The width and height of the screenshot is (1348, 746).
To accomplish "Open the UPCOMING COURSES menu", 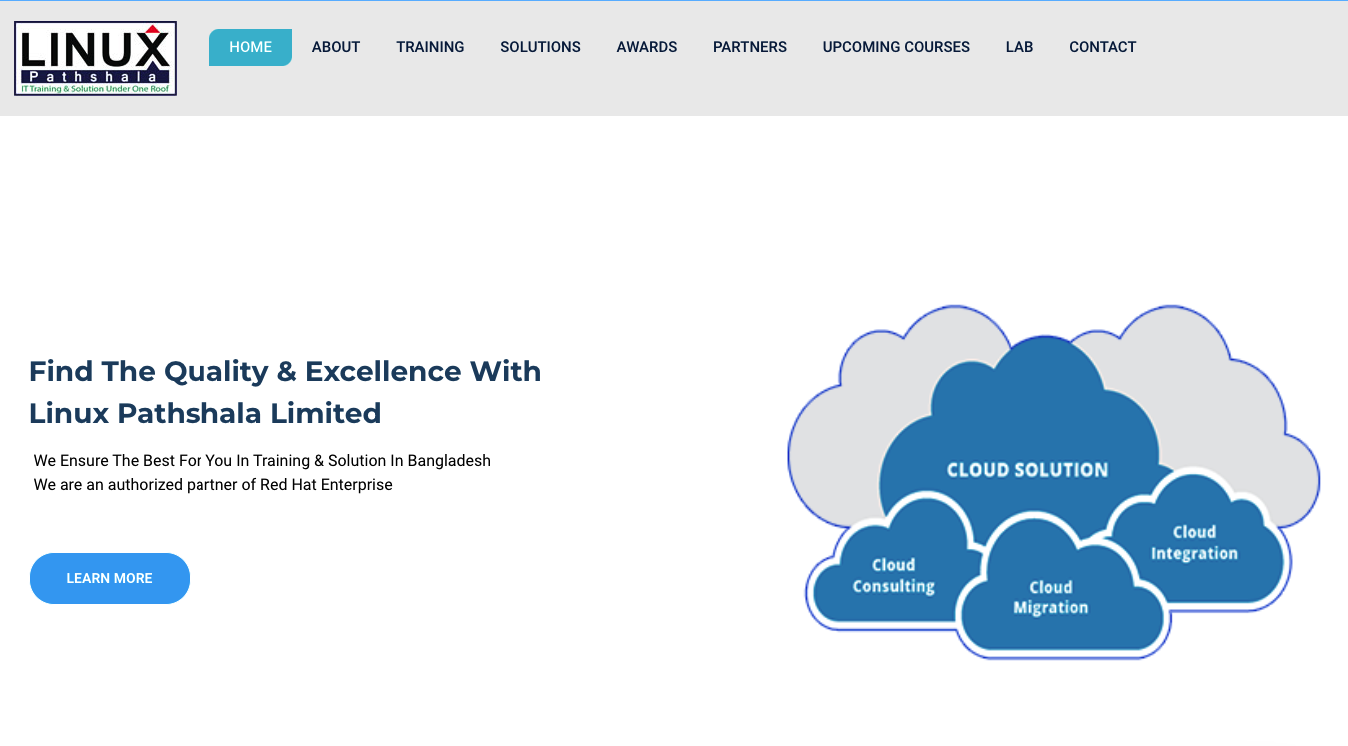I will 896,46.
